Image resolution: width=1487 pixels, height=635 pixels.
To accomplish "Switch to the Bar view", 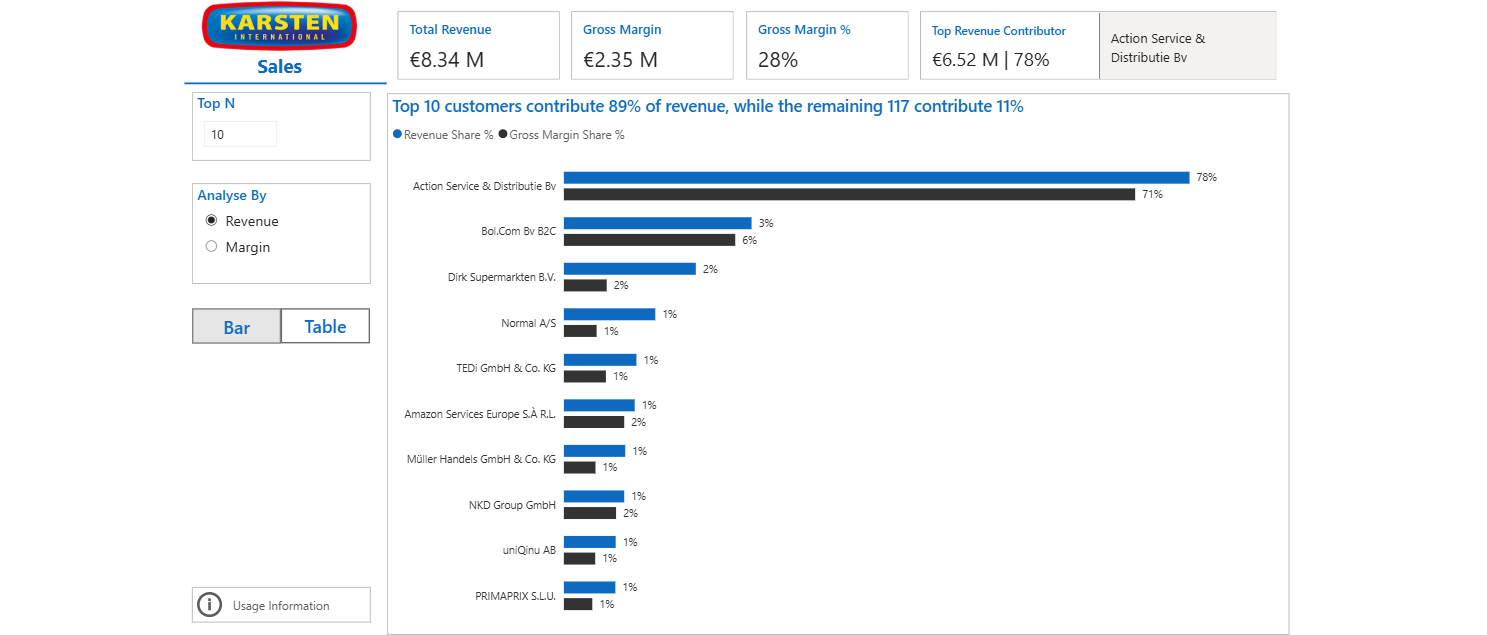I will click(237, 326).
